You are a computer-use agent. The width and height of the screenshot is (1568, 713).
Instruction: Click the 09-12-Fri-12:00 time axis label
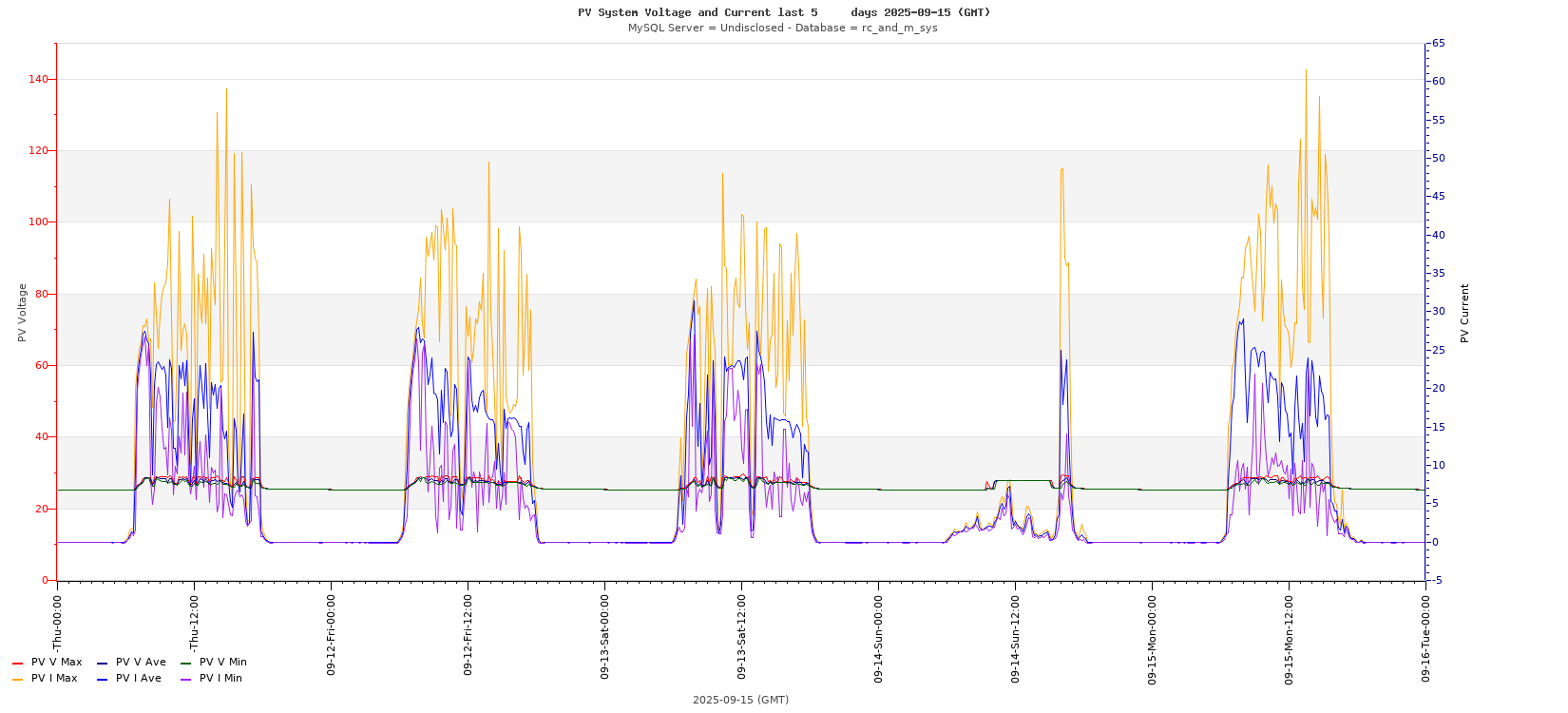[x=468, y=634]
